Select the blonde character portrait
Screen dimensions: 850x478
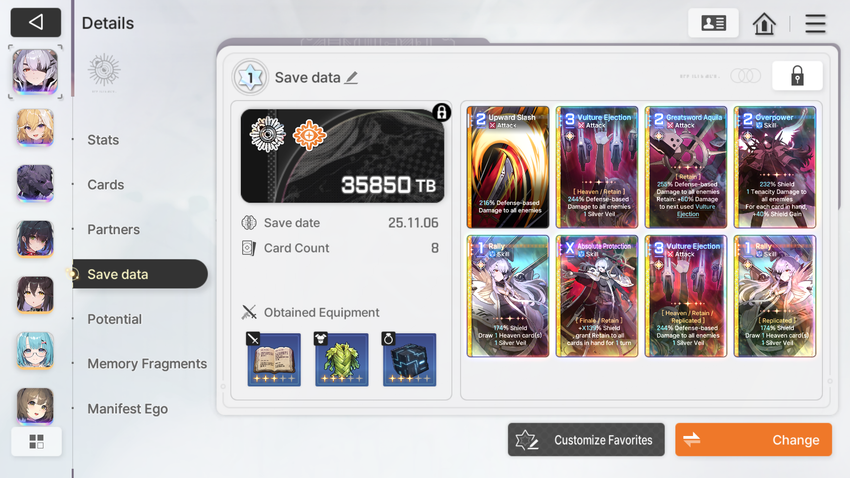[35, 128]
